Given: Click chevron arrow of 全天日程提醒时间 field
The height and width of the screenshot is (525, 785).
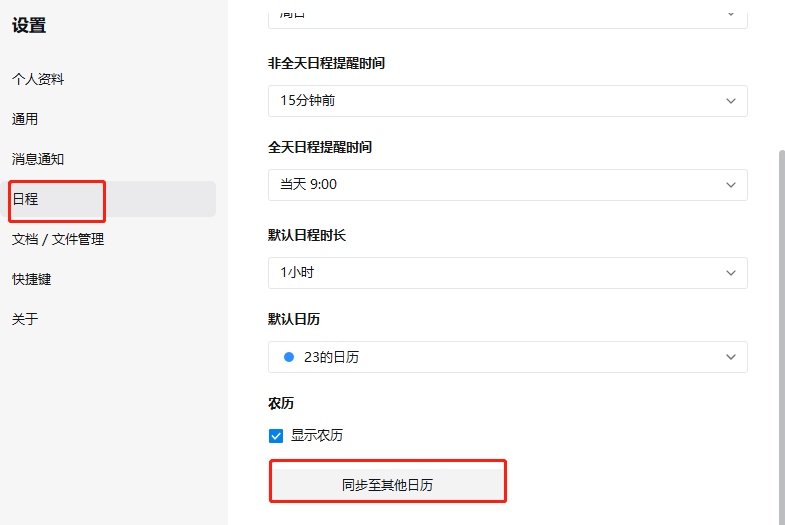Looking at the screenshot, I should point(731,185).
